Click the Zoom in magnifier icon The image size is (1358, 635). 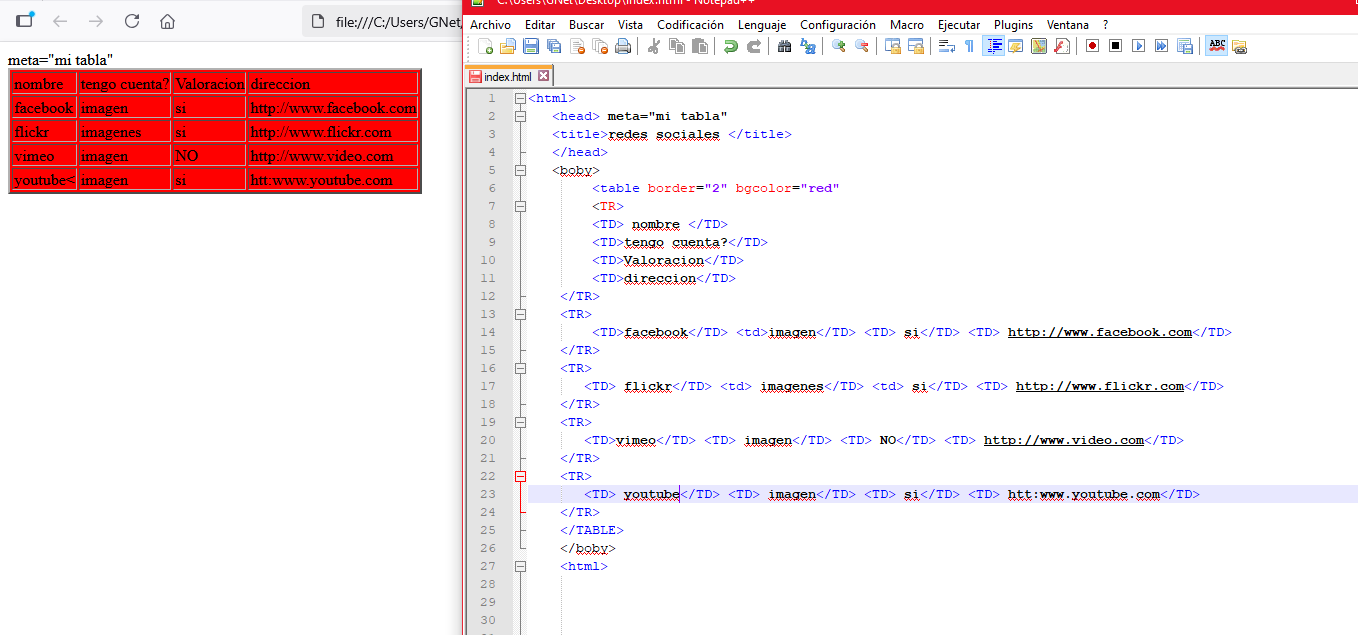pos(838,46)
